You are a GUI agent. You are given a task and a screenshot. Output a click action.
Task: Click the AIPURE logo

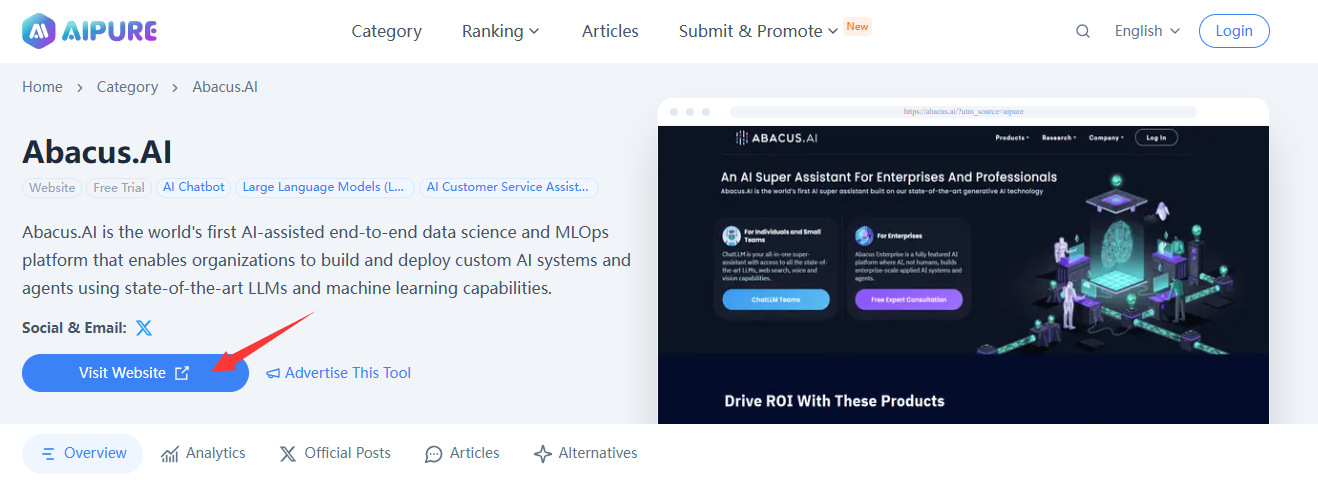click(89, 31)
